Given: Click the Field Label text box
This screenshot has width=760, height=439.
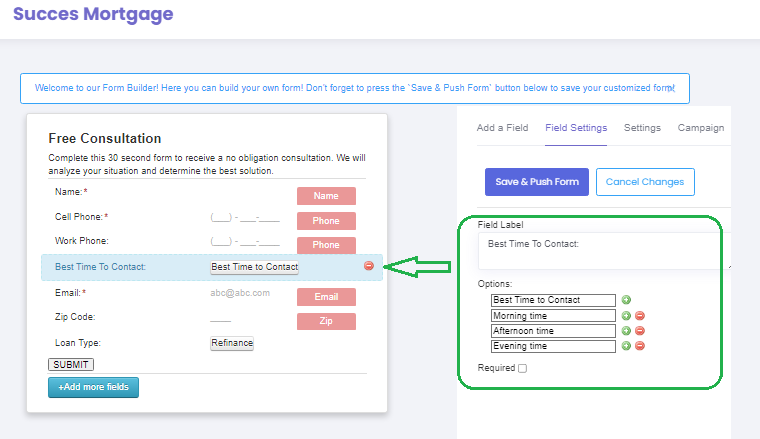Looking at the screenshot, I should click(x=598, y=251).
